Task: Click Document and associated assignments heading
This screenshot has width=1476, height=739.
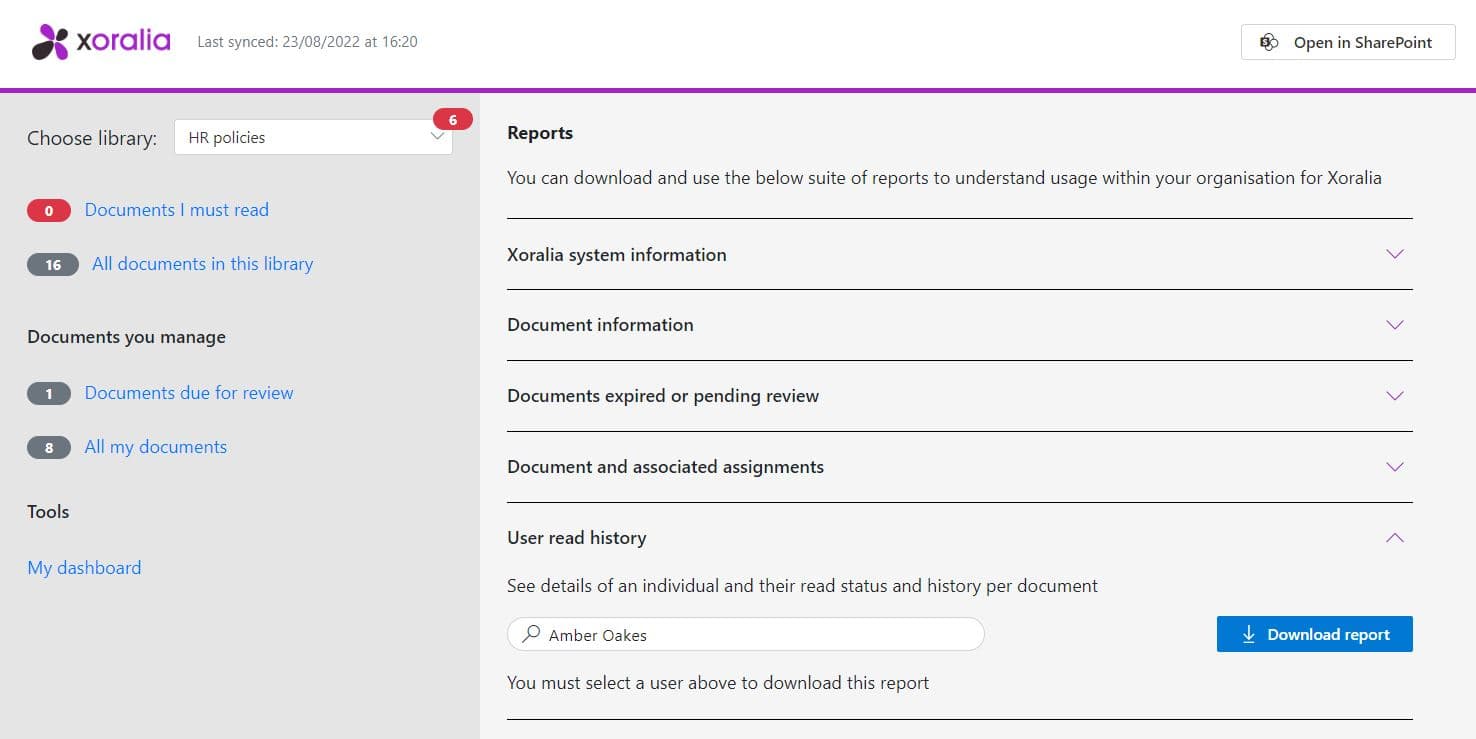Action: coord(665,467)
